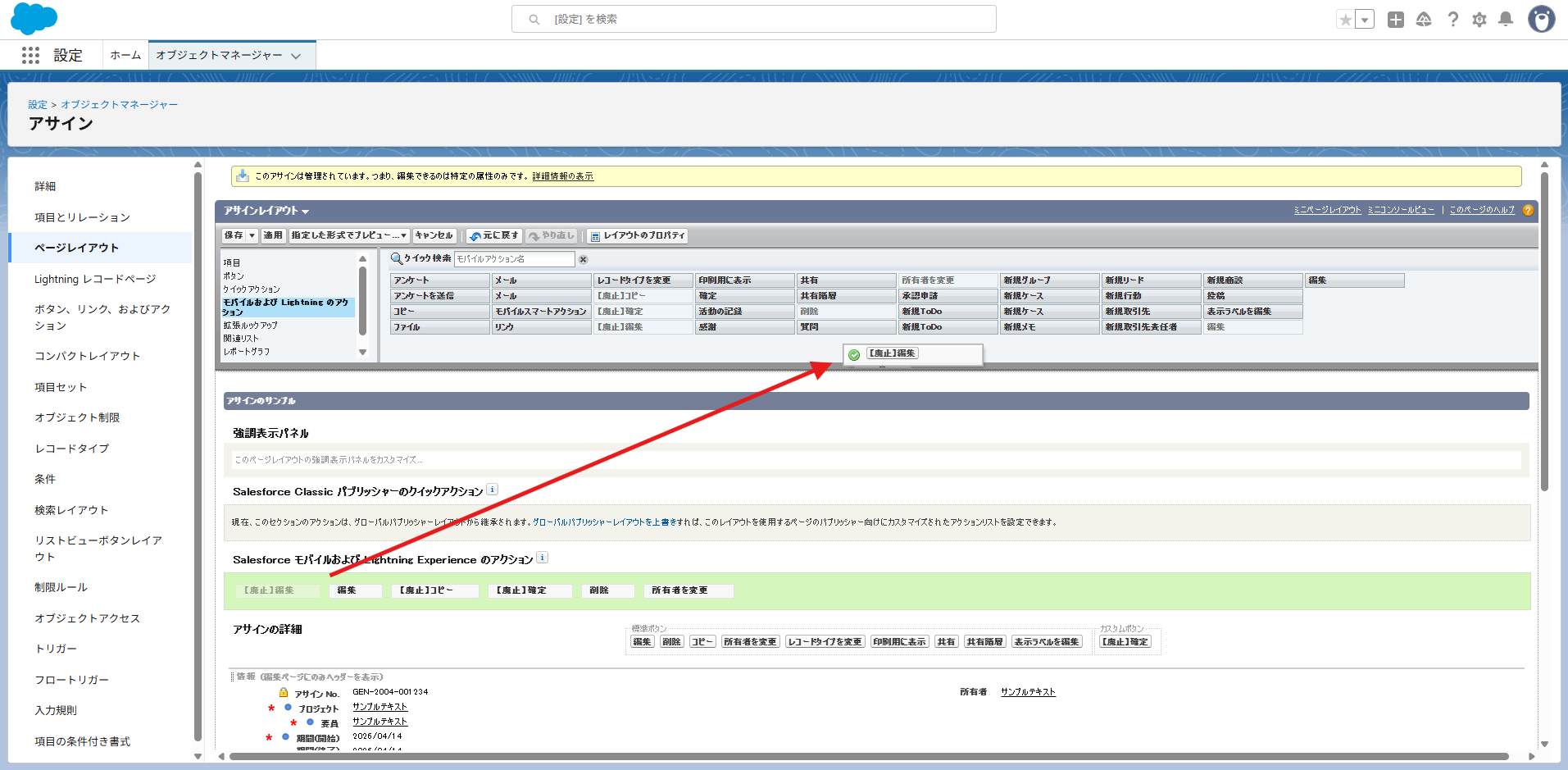
Task: Select 新規商談 in the palette
Action: click(1253, 280)
